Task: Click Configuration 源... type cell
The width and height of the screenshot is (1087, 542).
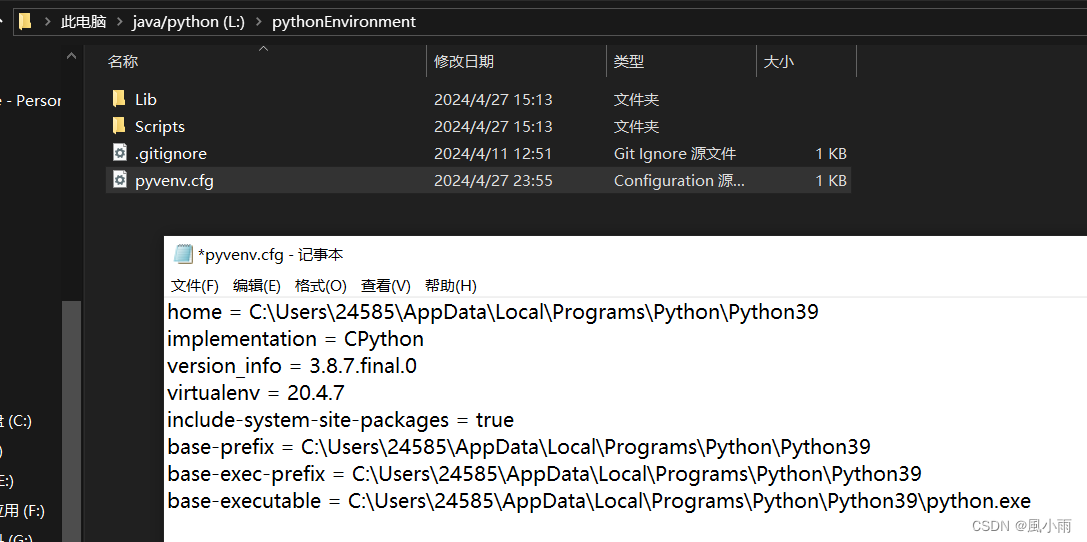Action: tap(679, 180)
